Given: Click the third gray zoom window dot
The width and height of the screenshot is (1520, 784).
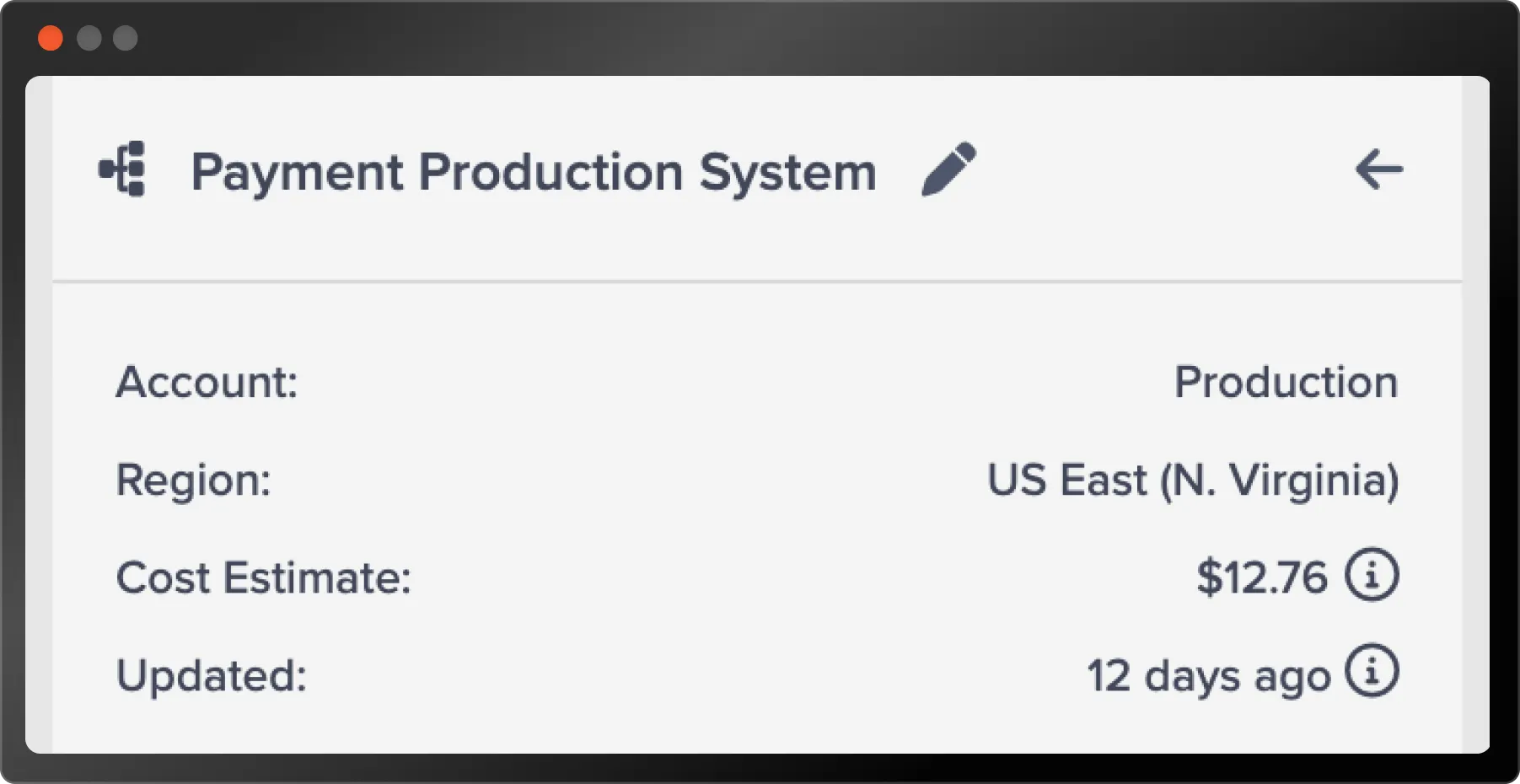Looking at the screenshot, I should (126, 38).
